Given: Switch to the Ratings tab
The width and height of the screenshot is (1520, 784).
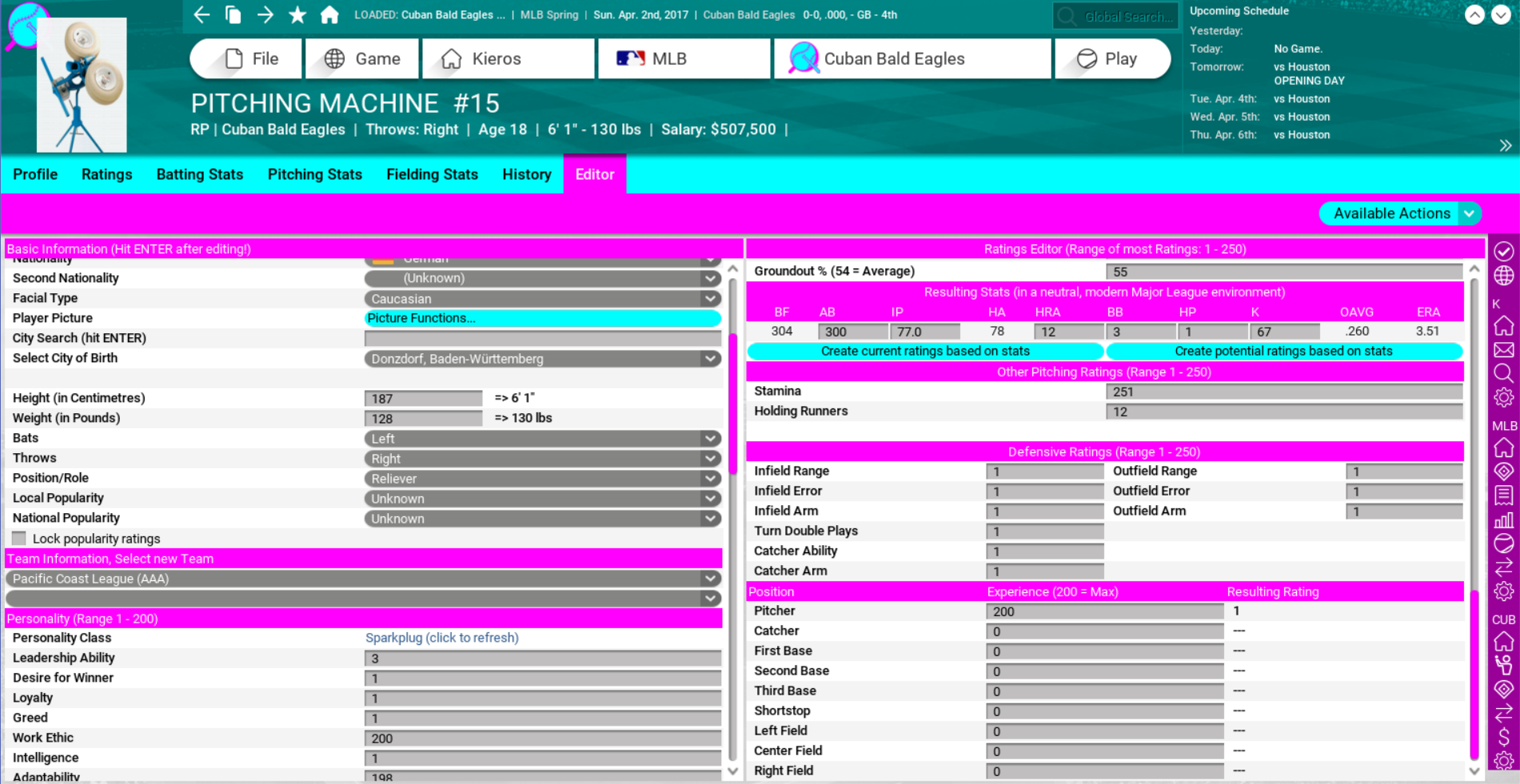Looking at the screenshot, I should [107, 174].
